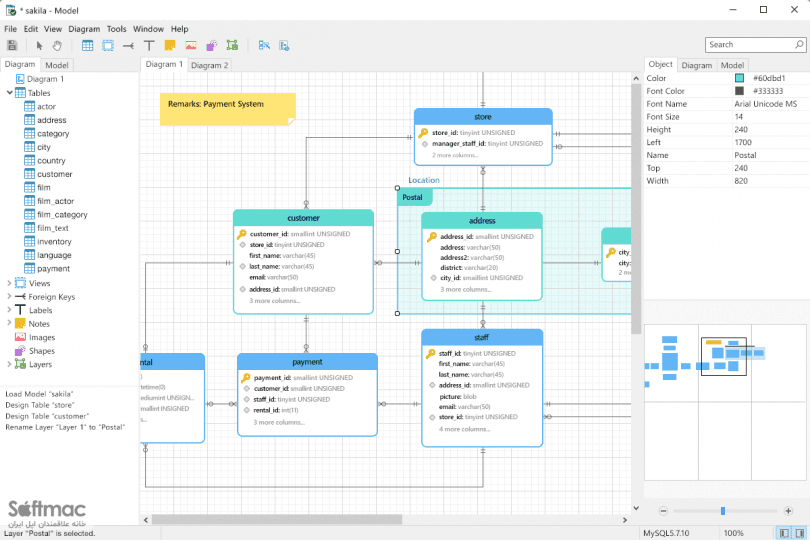The image size is (810, 540).
Task: Switch to Diagram tab in properties panel
Action: tap(696, 65)
